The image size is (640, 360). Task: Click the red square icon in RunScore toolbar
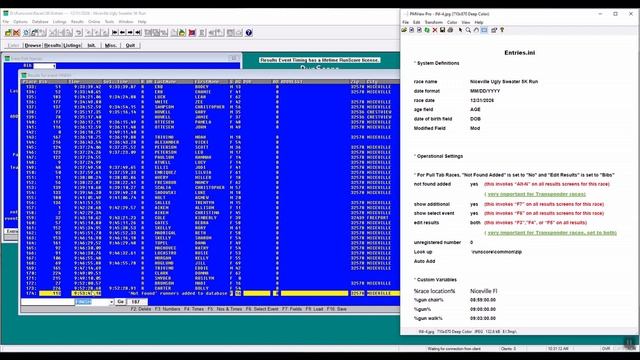(x=192, y=33)
